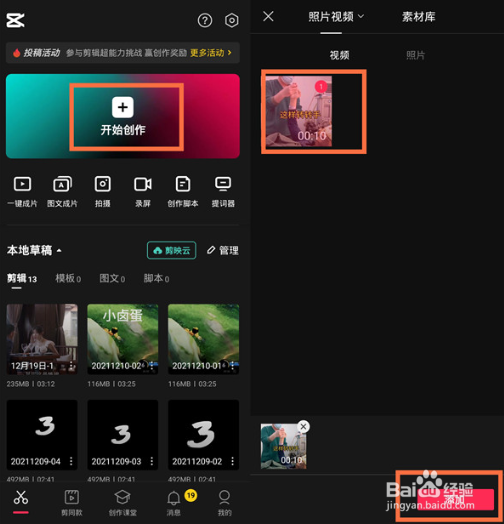Open more options for 20211209-02
The height and width of the screenshot is (524, 504).
[x=233, y=461]
